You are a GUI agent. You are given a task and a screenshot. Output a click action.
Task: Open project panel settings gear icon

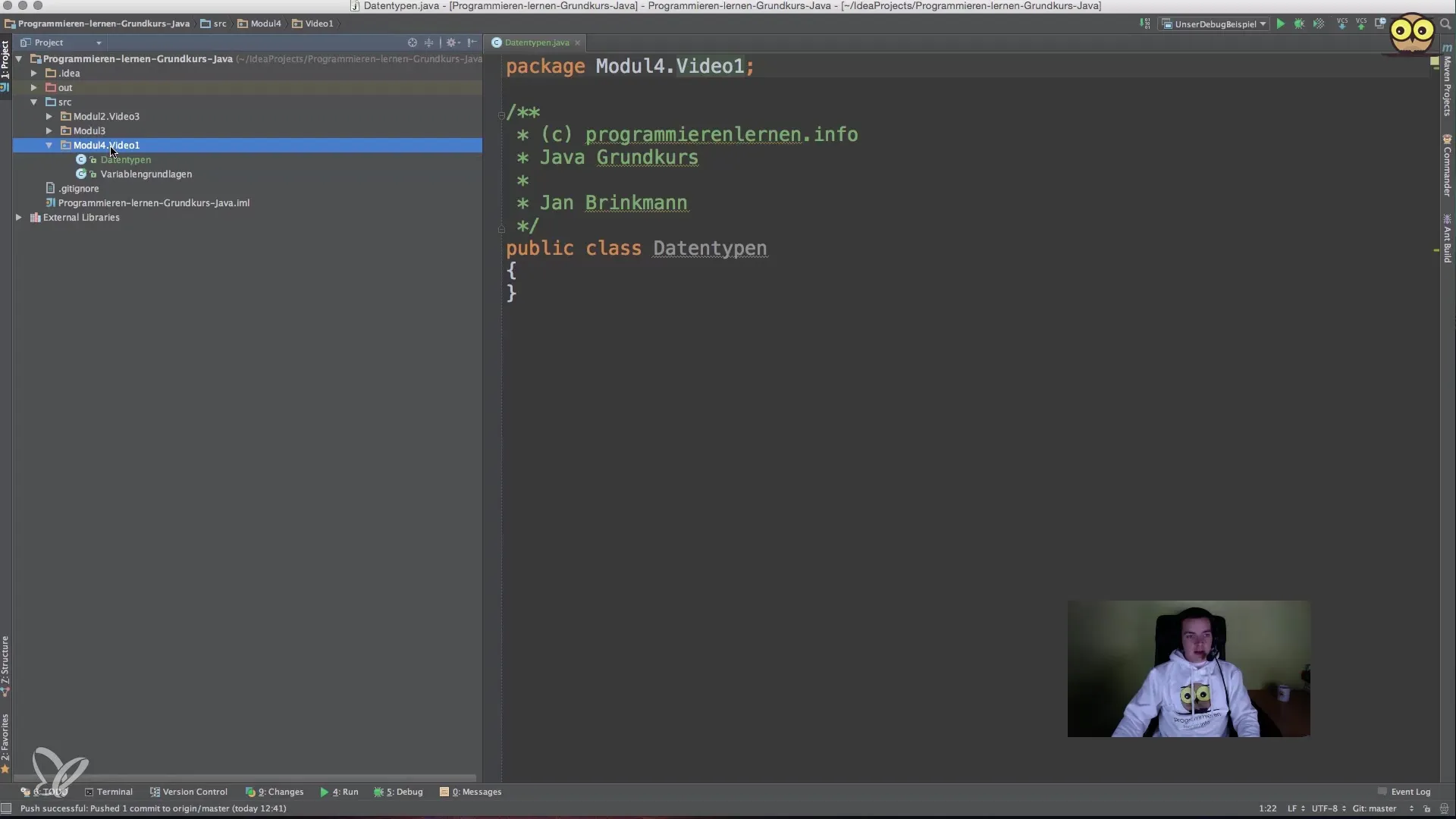452,42
